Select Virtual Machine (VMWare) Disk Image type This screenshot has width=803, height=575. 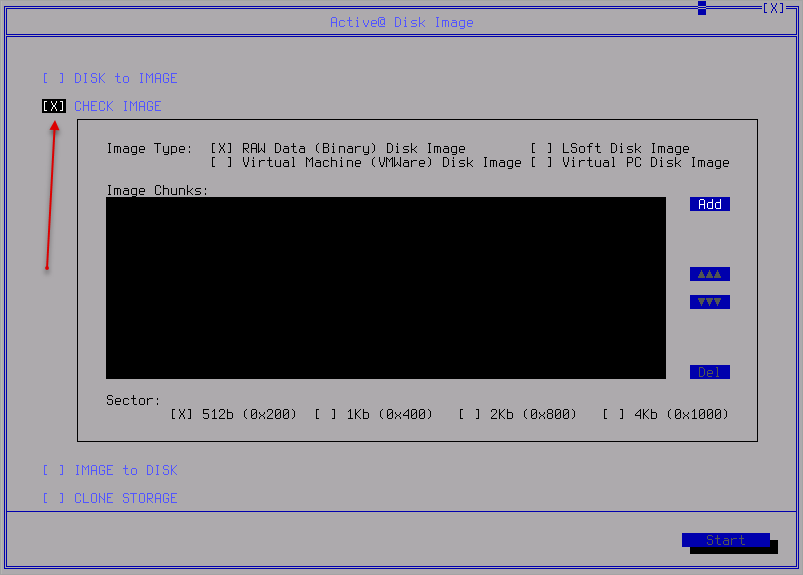(366, 163)
